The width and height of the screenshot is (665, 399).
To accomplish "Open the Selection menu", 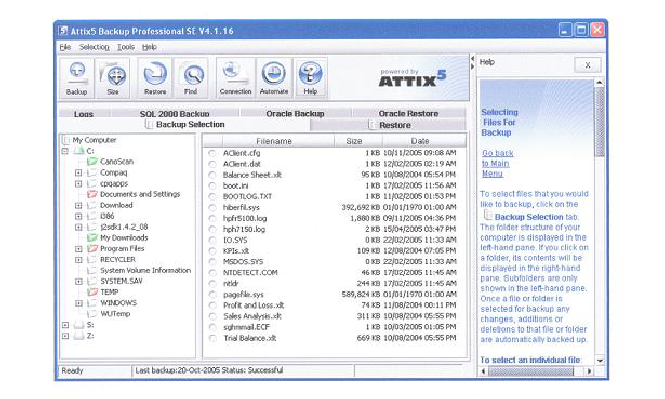I will click(94, 47).
